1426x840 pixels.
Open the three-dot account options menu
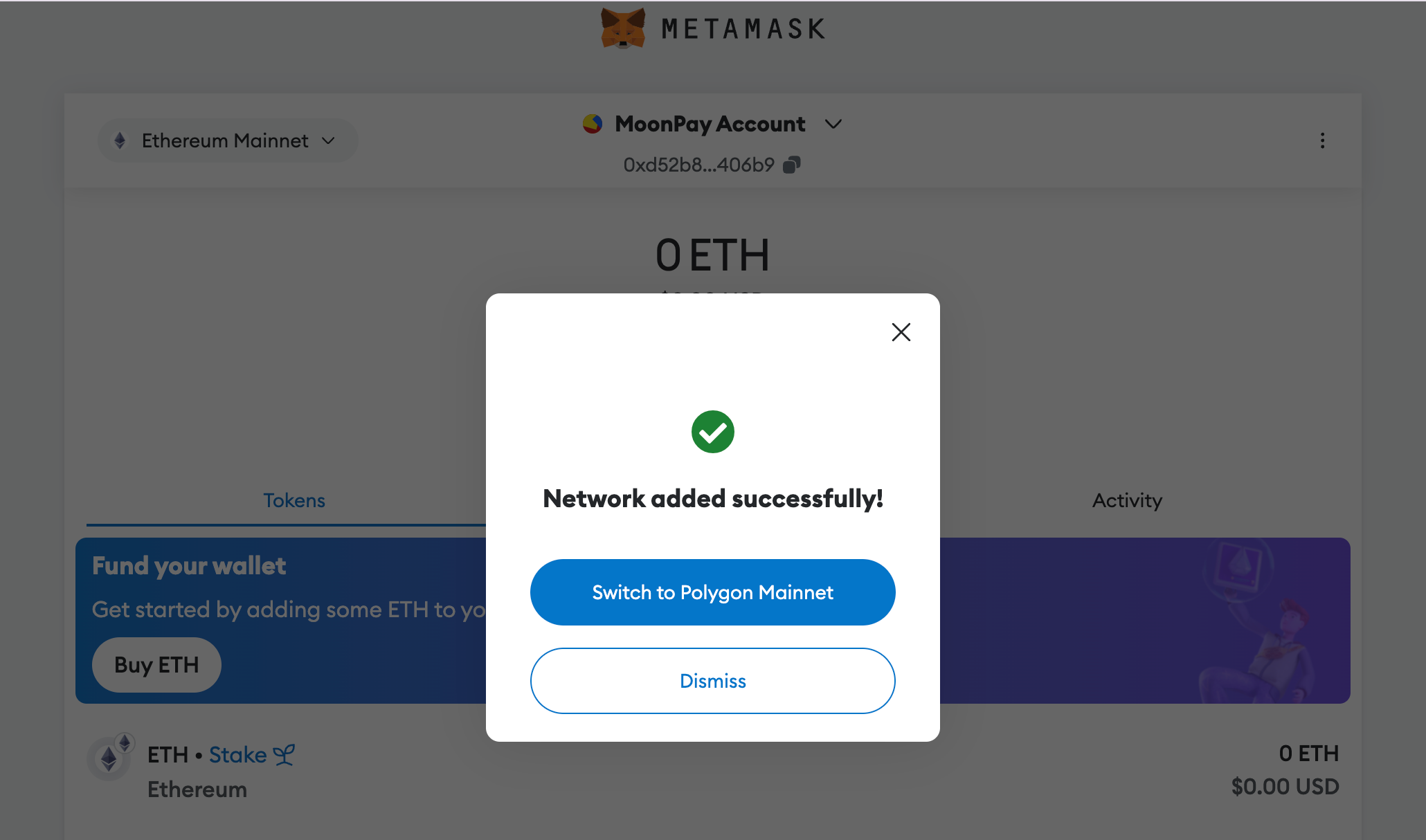pos(1323,140)
